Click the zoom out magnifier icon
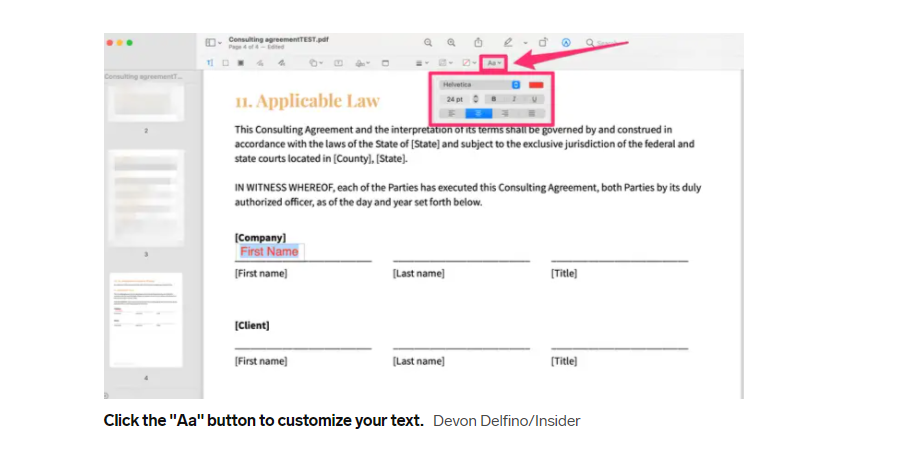This screenshot has height=471, width=903. point(428,43)
